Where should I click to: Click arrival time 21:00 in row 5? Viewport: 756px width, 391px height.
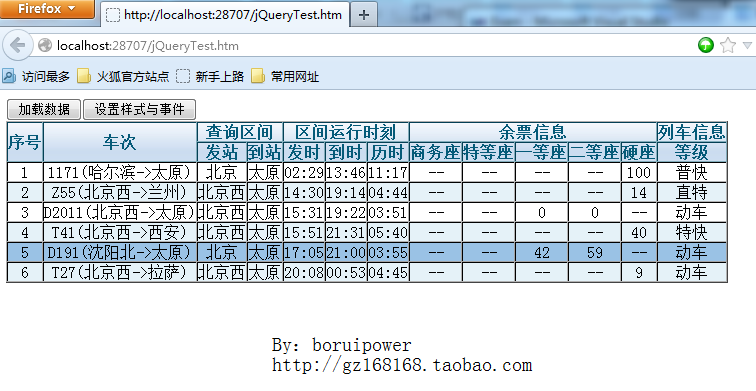click(346, 252)
